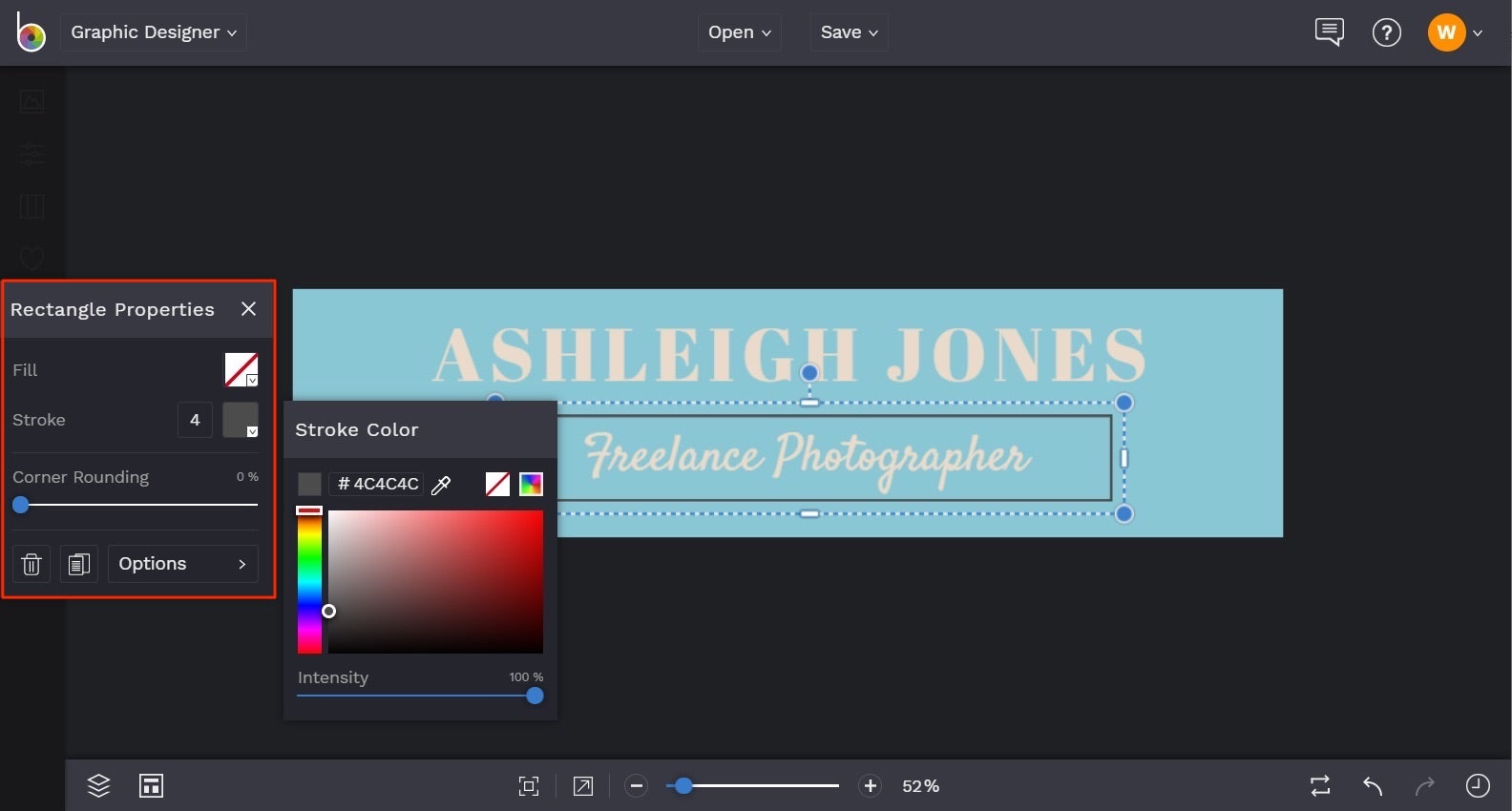Delete the rectangle with trash icon
This screenshot has height=811, width=1512.
(x=31, y=564)
